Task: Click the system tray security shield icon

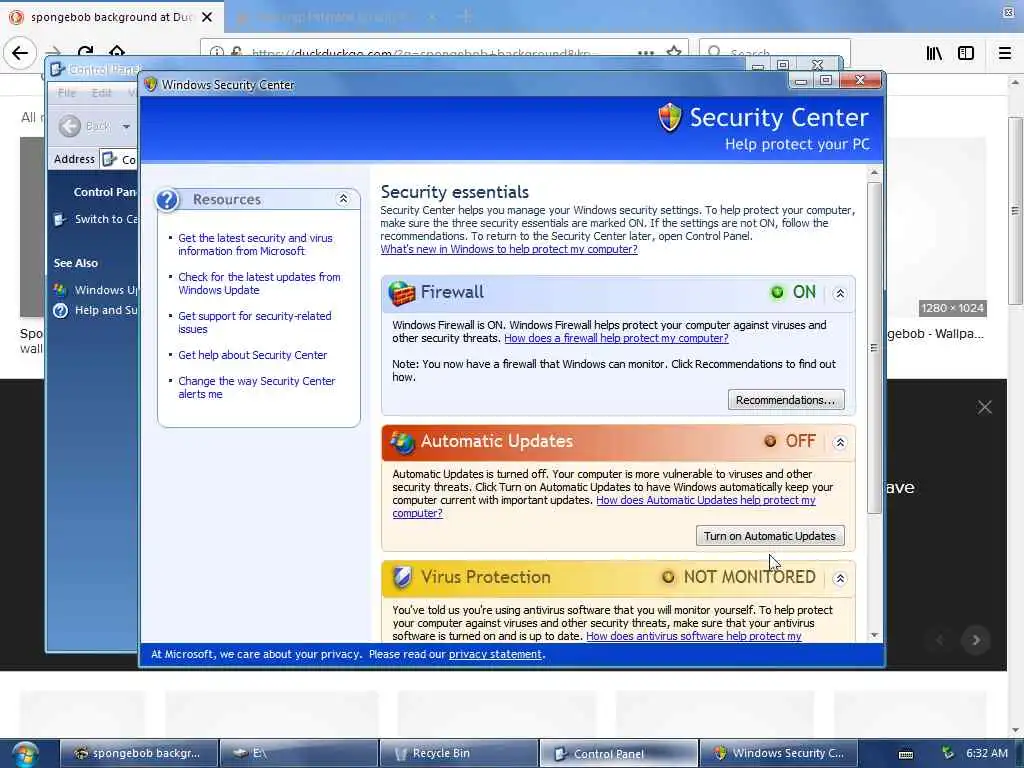Action: [948, 753]
